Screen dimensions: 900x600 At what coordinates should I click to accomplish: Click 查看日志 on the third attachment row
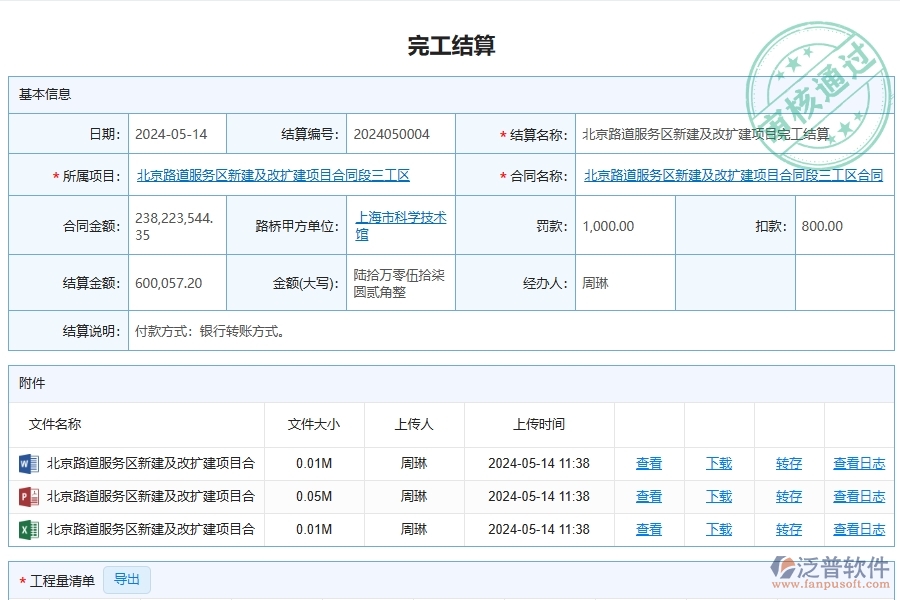coord(858,529)
